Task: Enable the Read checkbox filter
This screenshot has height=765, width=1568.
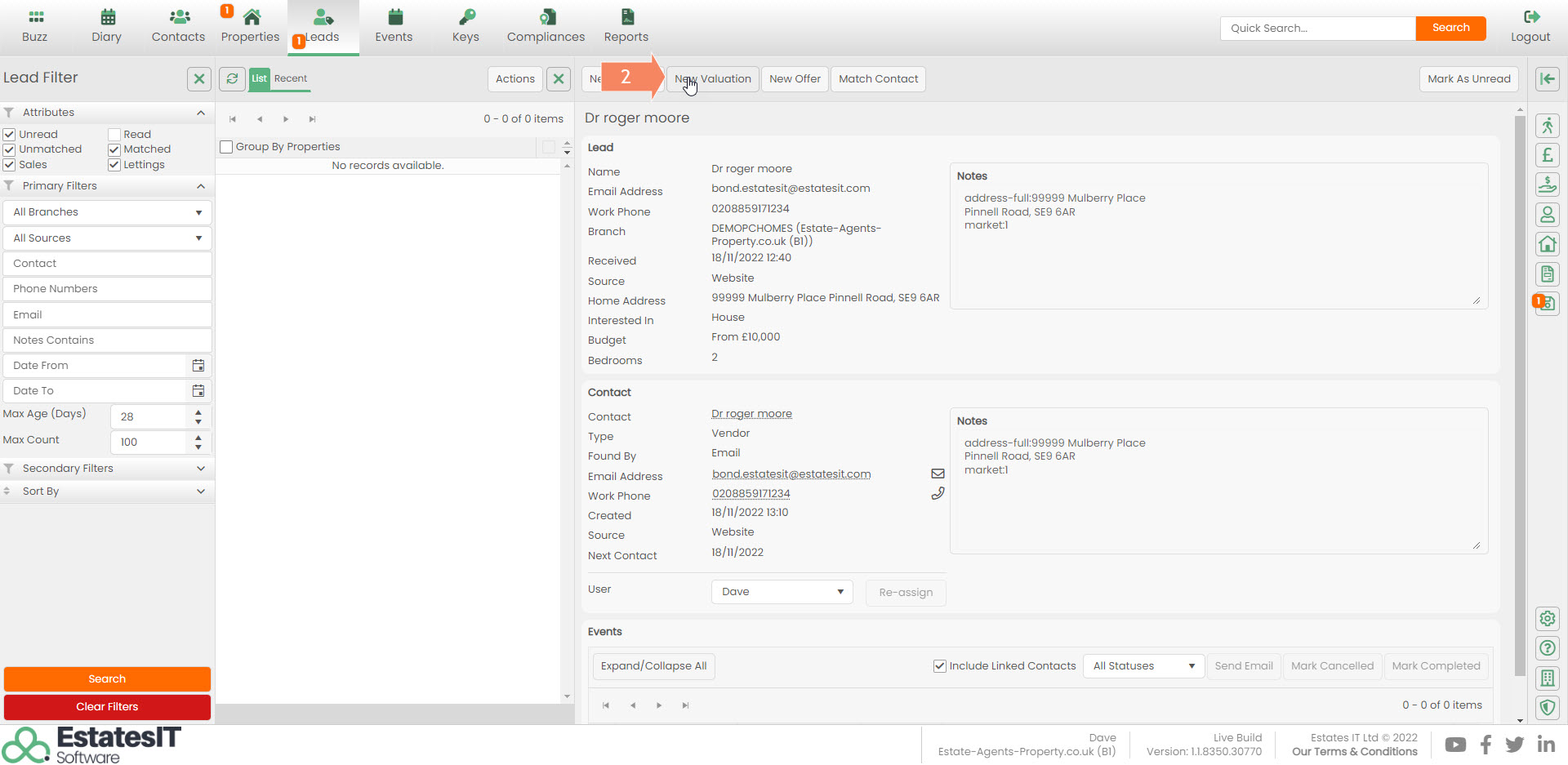Action: pos(114,135)
